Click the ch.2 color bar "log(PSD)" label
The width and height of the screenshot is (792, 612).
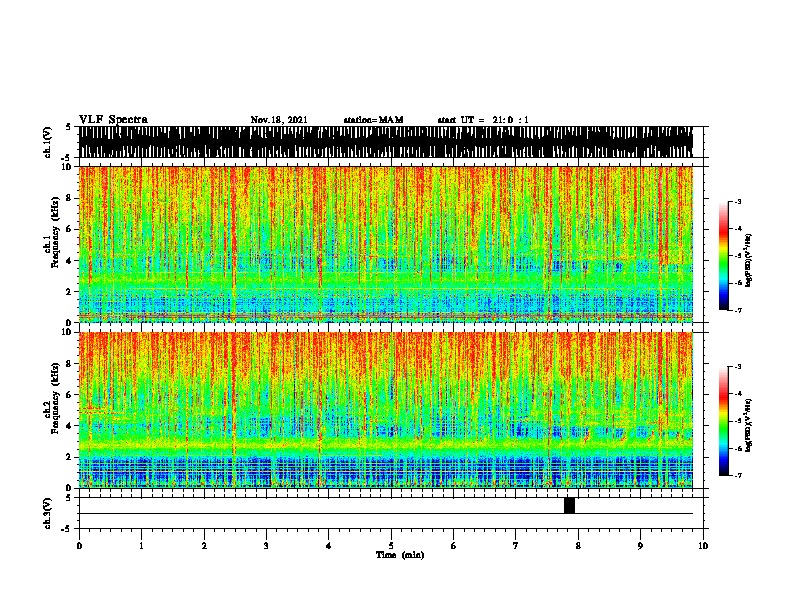[749, 425]
